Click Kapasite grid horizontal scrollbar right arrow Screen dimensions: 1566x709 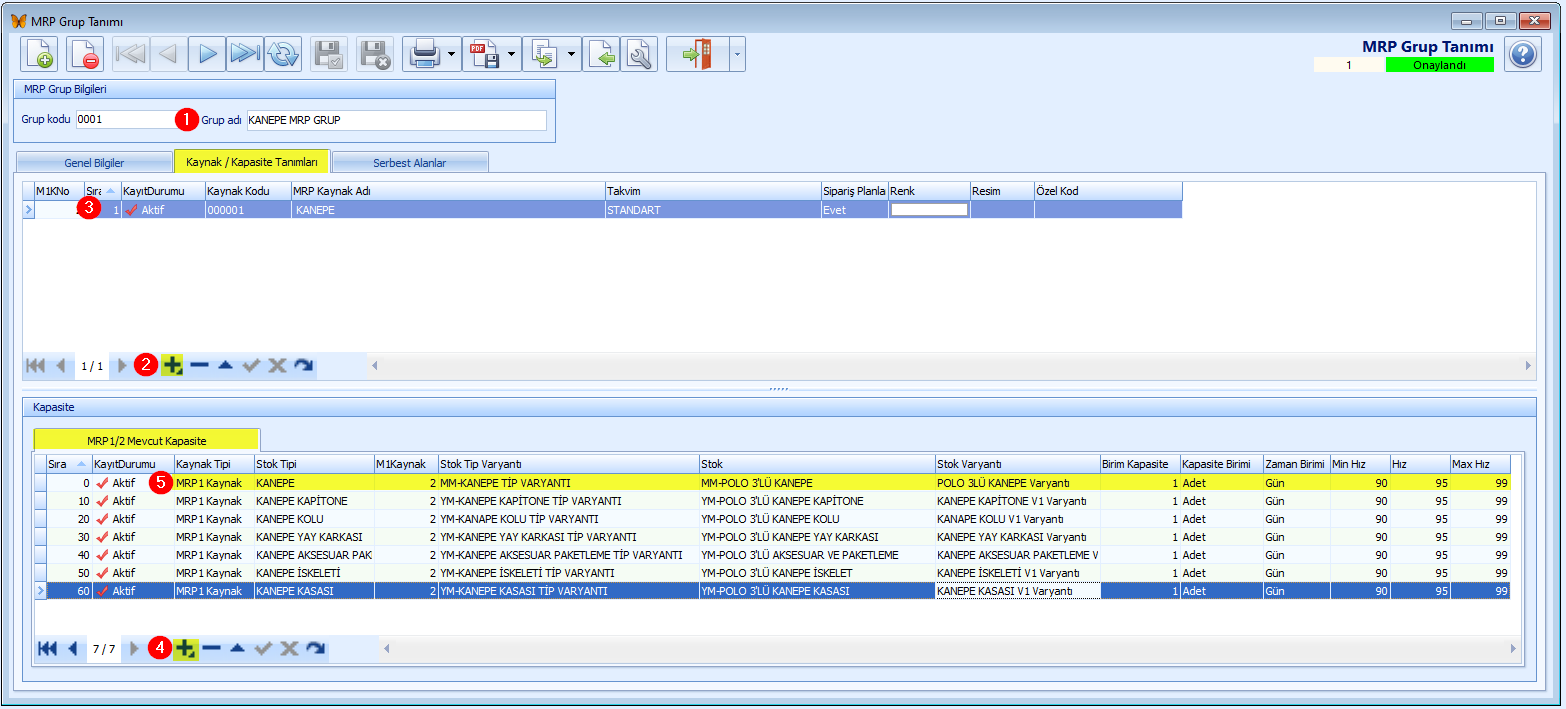coord(1515,649)
